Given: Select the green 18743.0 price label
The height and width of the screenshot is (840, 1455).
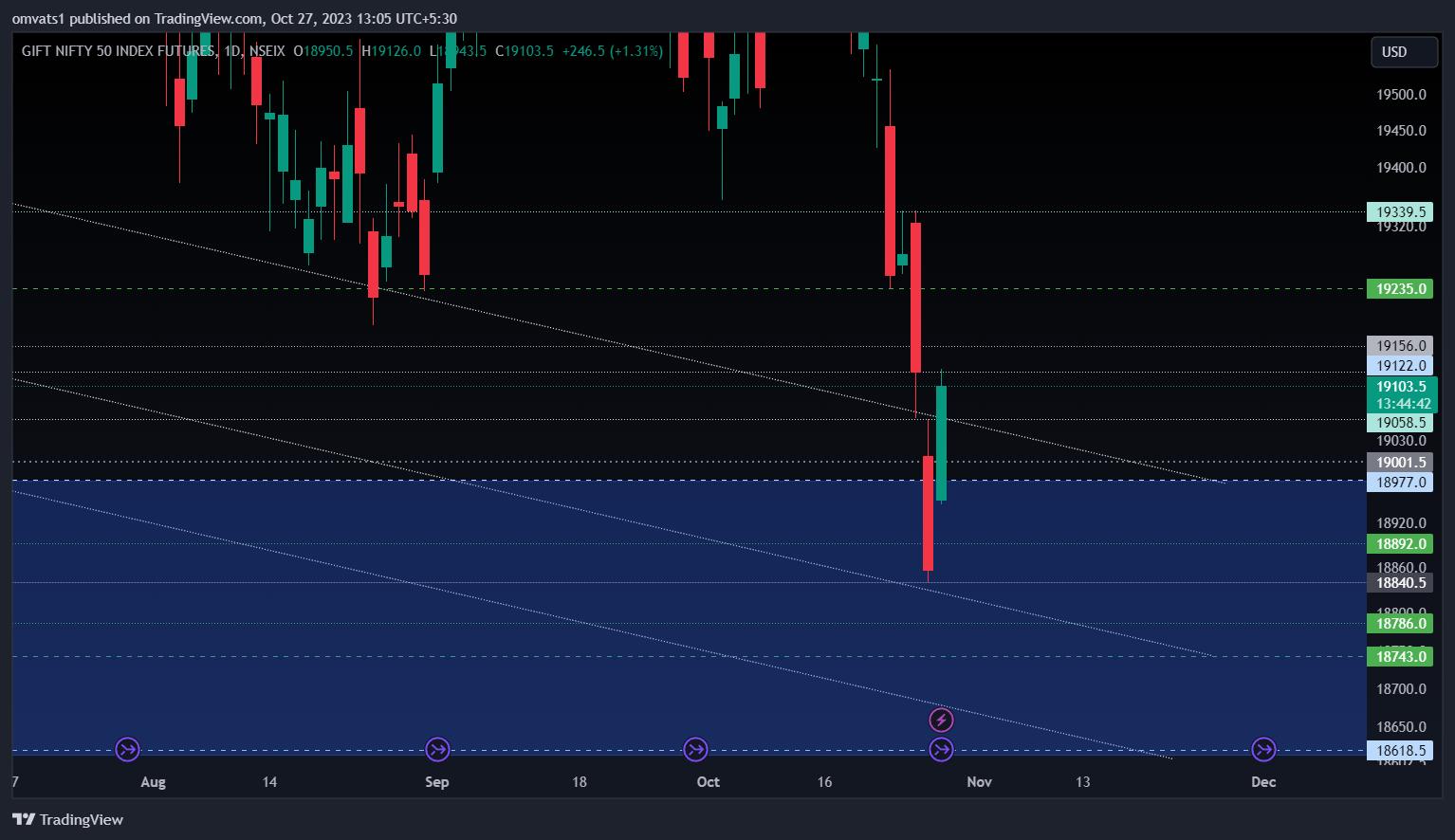Looking at the screenshot, I should pyautogui.click(x=1400, y=657).
